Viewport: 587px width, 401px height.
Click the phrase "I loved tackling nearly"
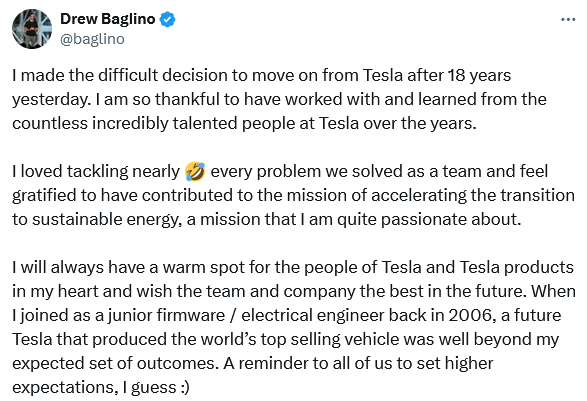coord(96,171)
